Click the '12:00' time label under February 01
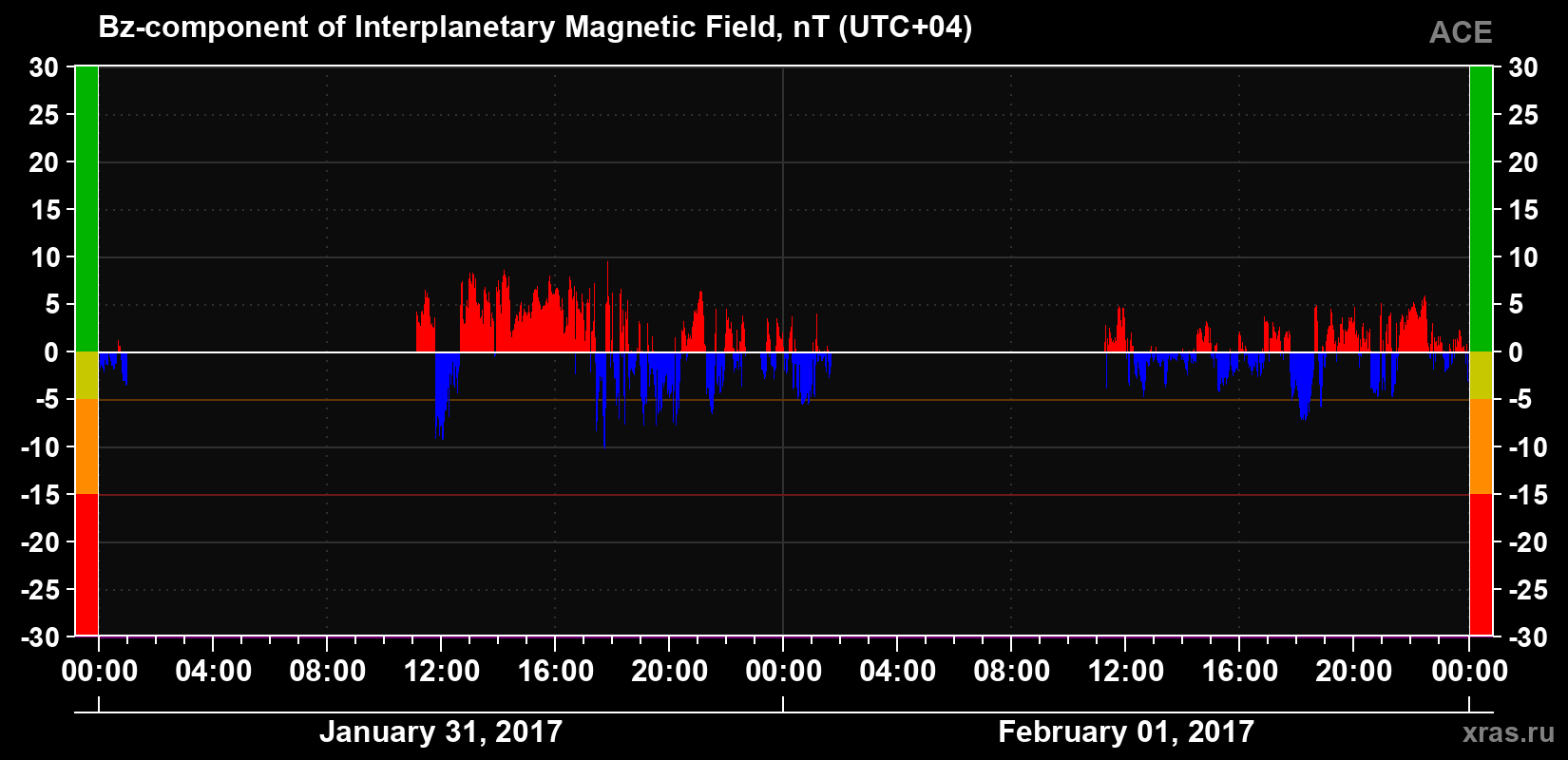Screen dimensions: 1568x760 point(1126,671)
